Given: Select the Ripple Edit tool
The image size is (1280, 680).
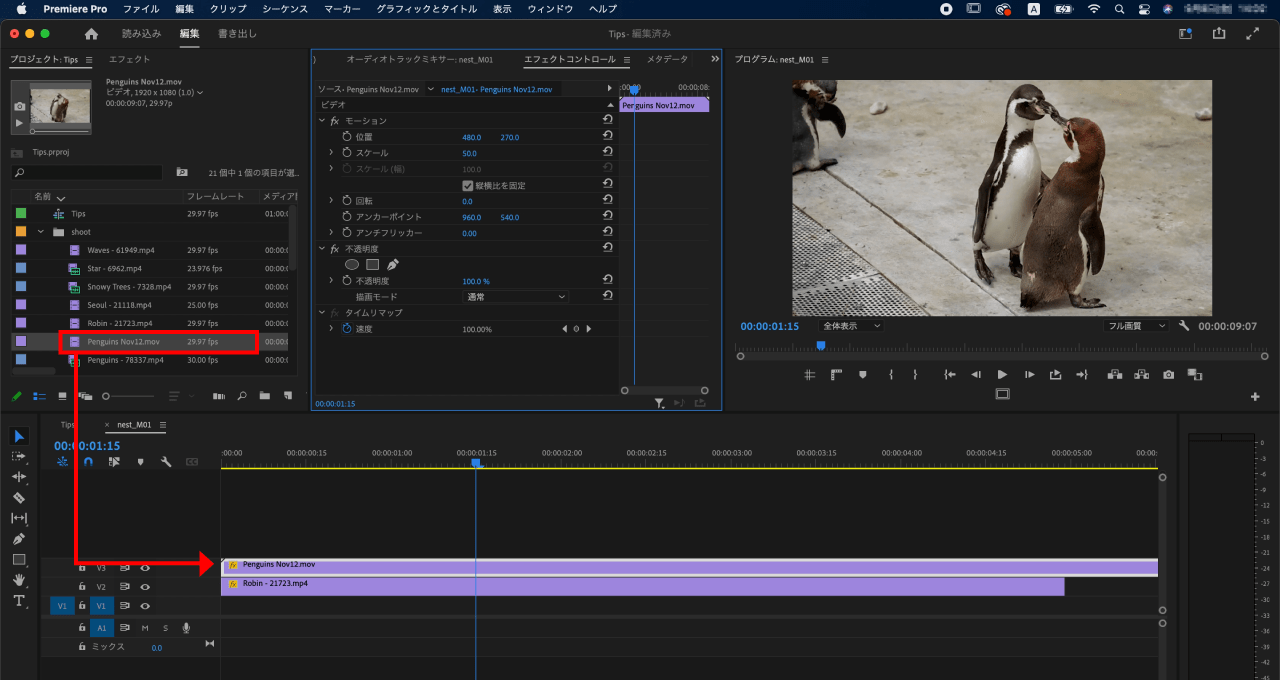Looking at the screenshot, I should (19, 477).
